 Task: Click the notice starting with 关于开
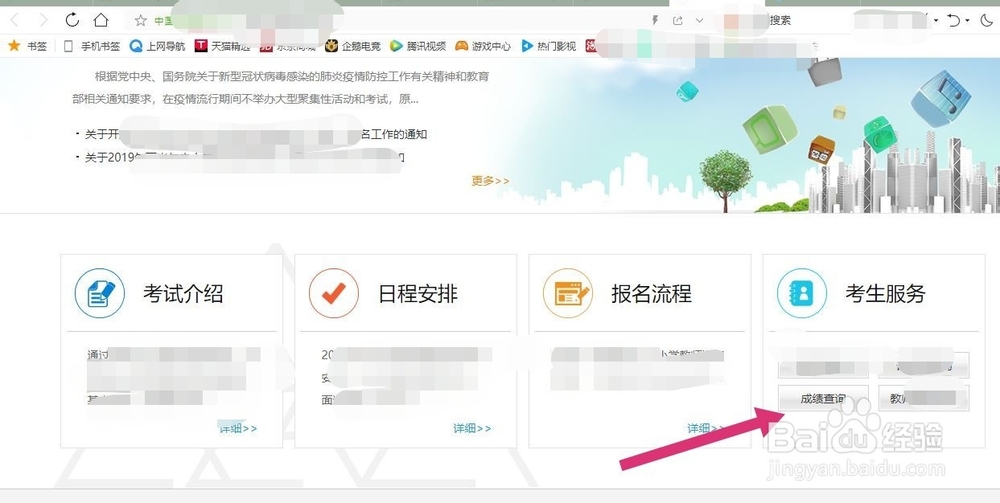coord(255,135)
